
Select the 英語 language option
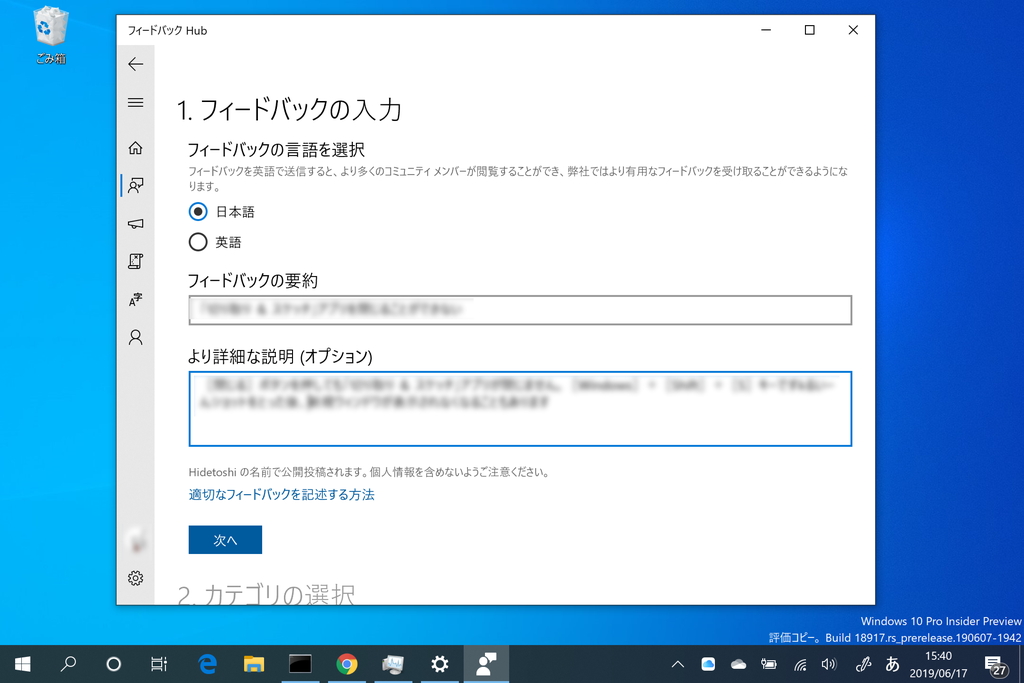point(197,241)
